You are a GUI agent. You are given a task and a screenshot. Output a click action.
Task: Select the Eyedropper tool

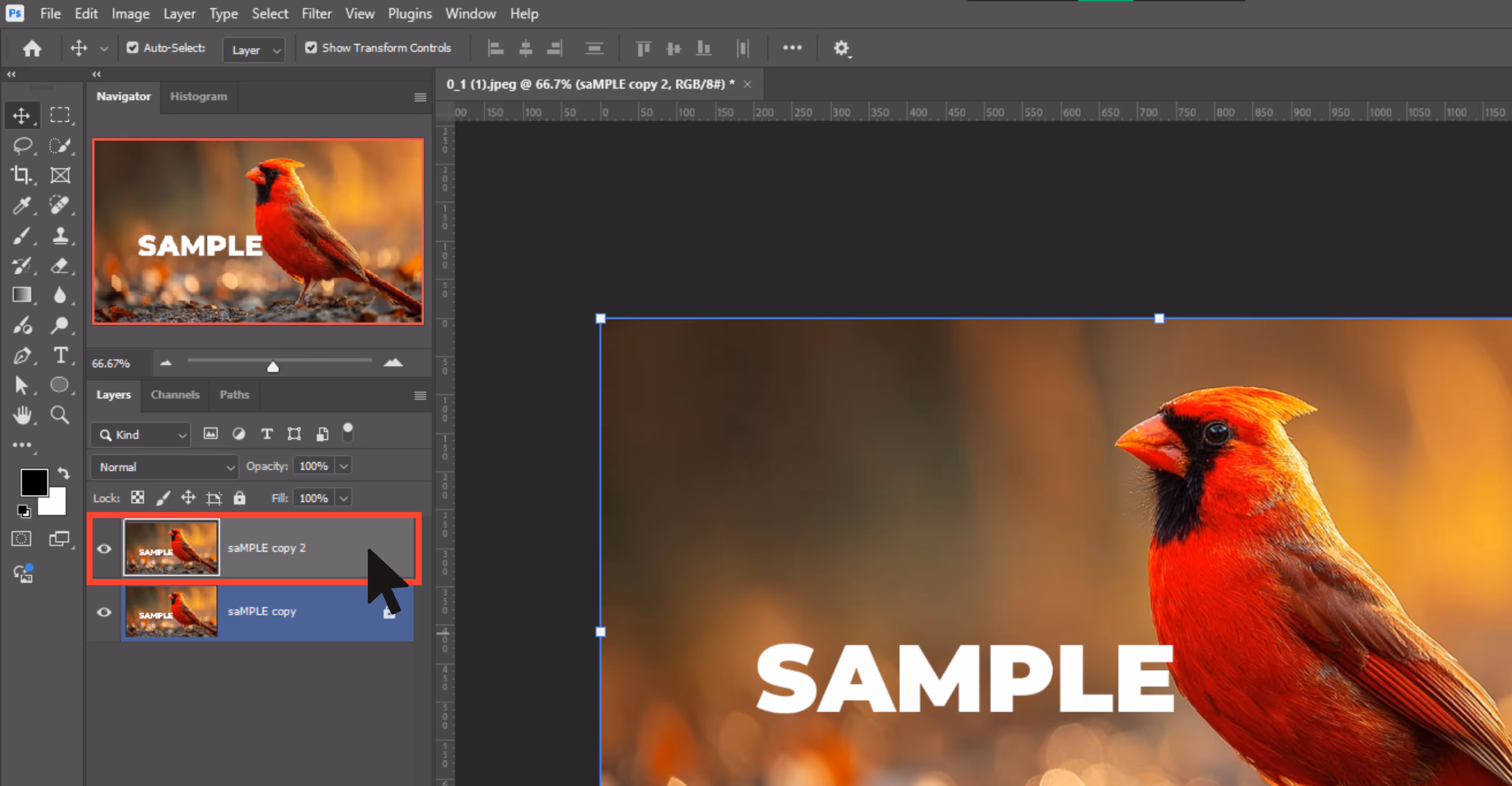pyautogui.click(x=22, y=205)
